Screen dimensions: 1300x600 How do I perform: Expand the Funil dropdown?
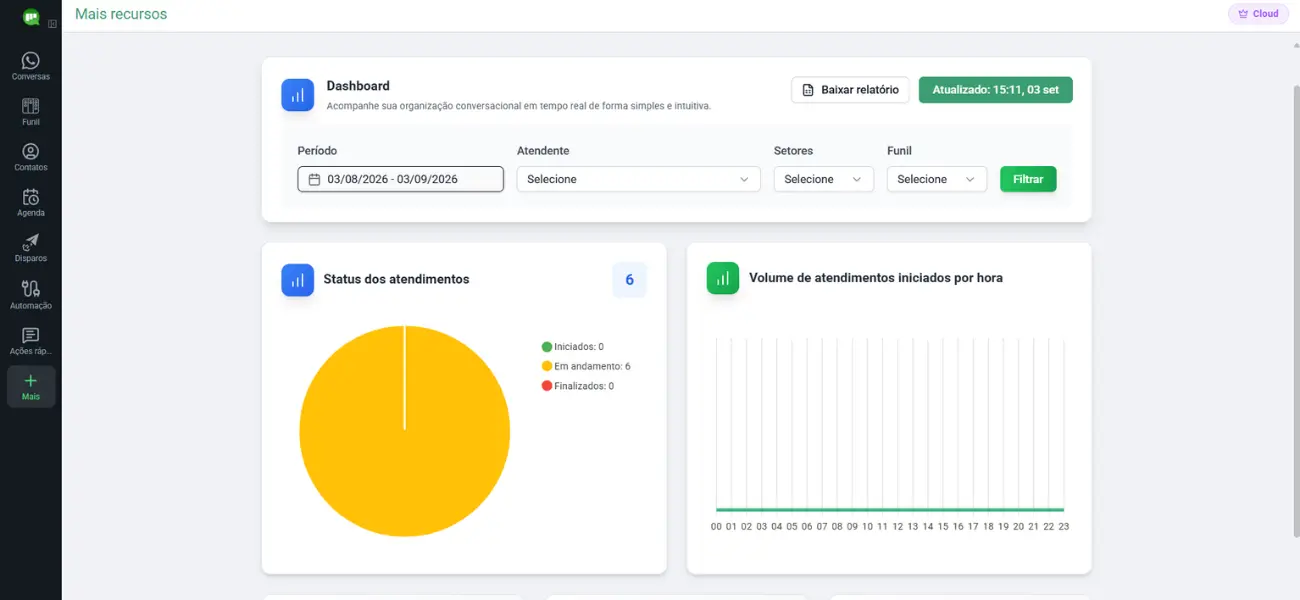click(x=937, y=179)
